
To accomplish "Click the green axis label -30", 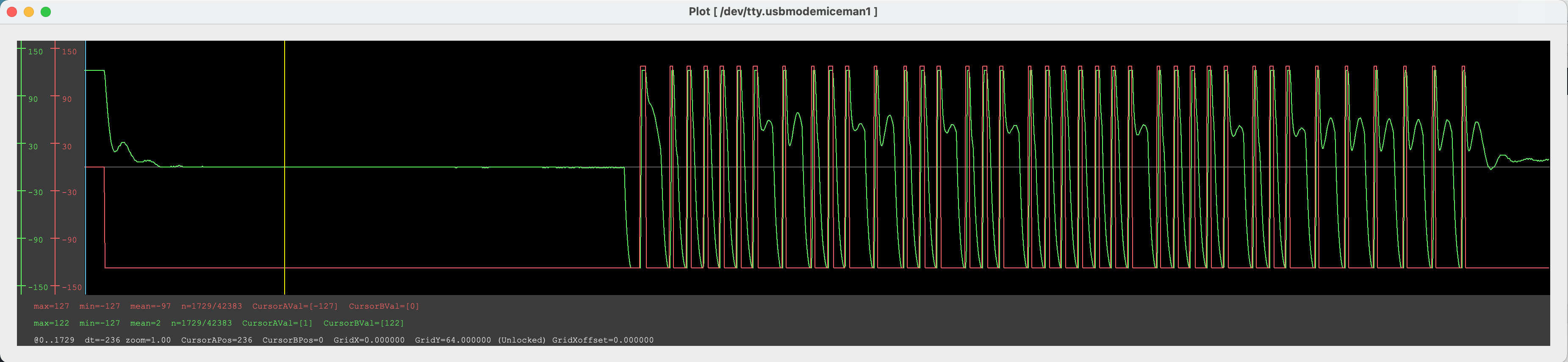I will click(x=35, y=192).
